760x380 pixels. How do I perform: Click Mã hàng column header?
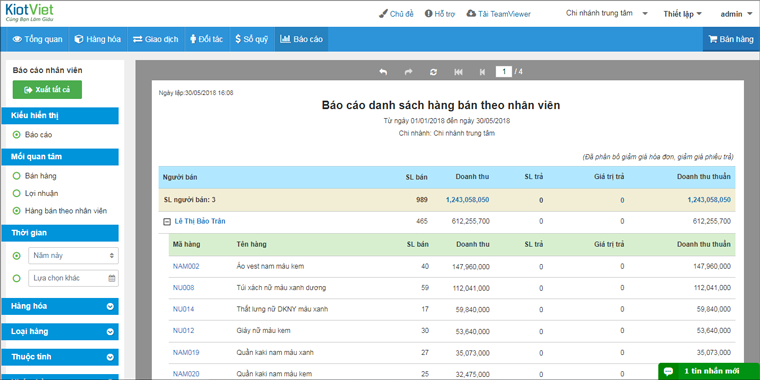(x=187, y=244)
